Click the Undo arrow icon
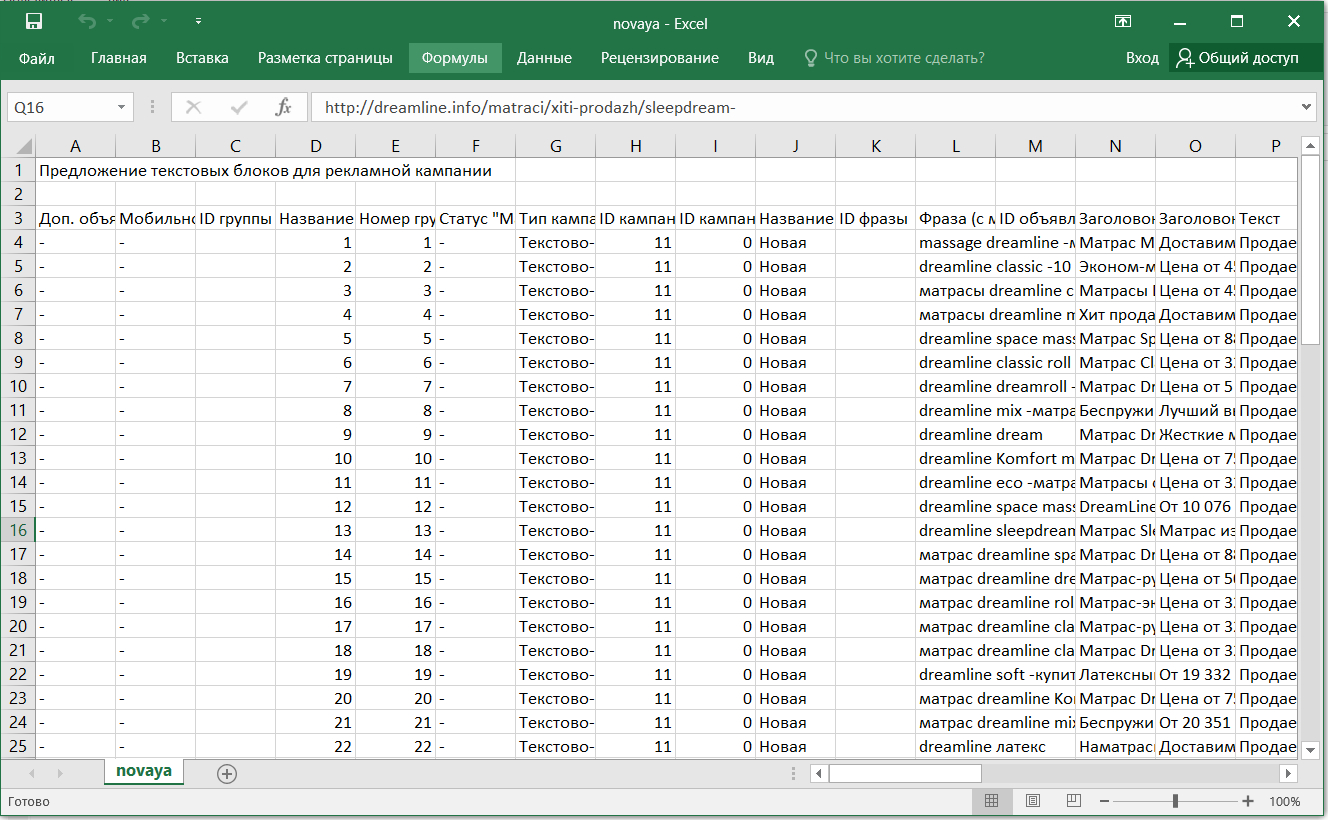1328x820 pixels. [87, 21]
